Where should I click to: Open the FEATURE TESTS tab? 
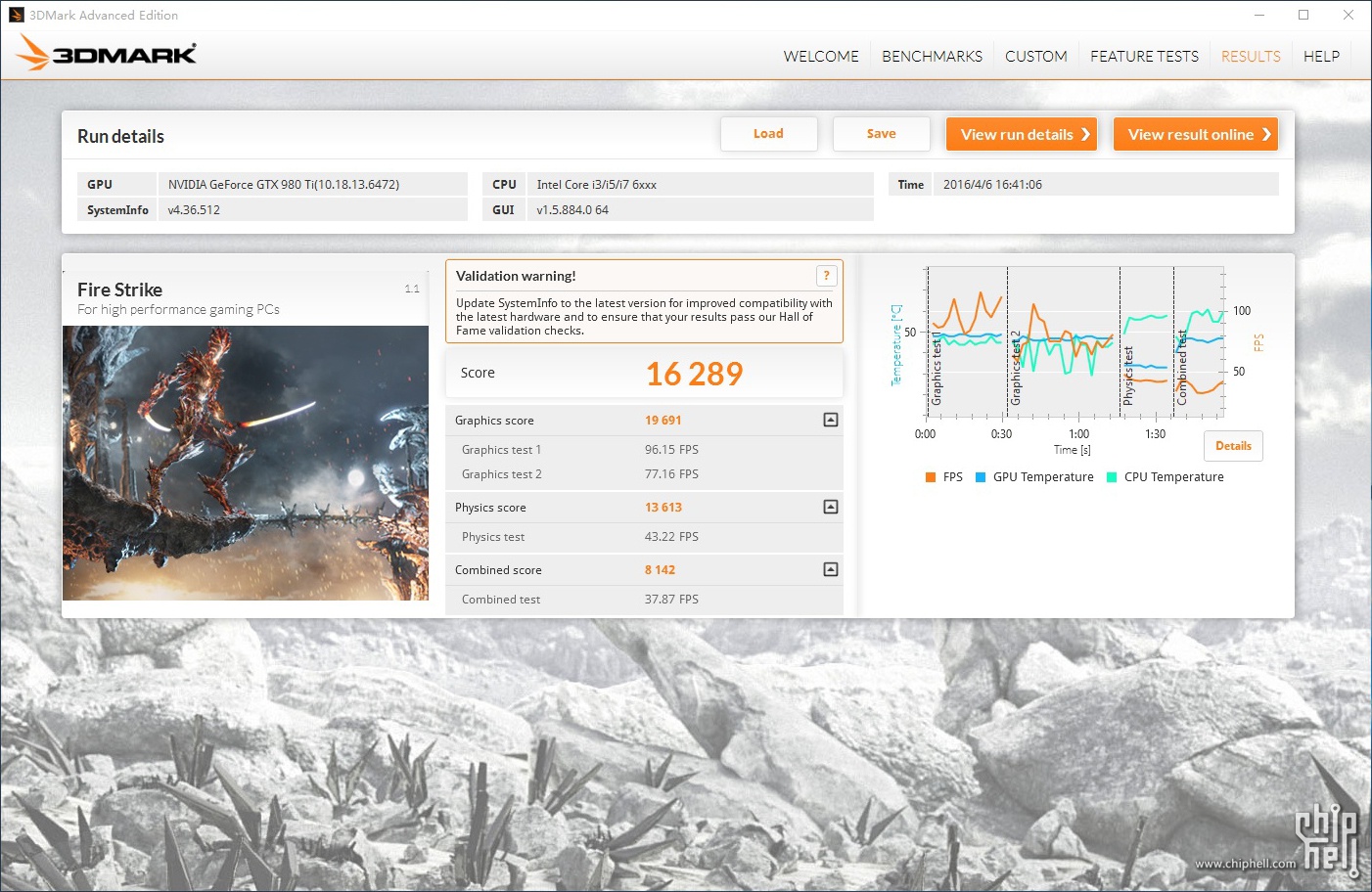1144,56
